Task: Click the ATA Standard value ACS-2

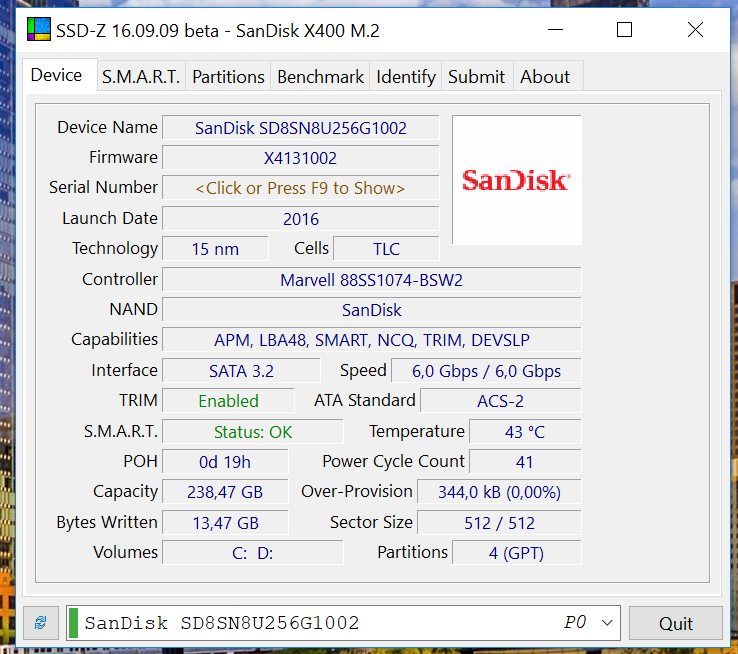Action: [500, 401]
